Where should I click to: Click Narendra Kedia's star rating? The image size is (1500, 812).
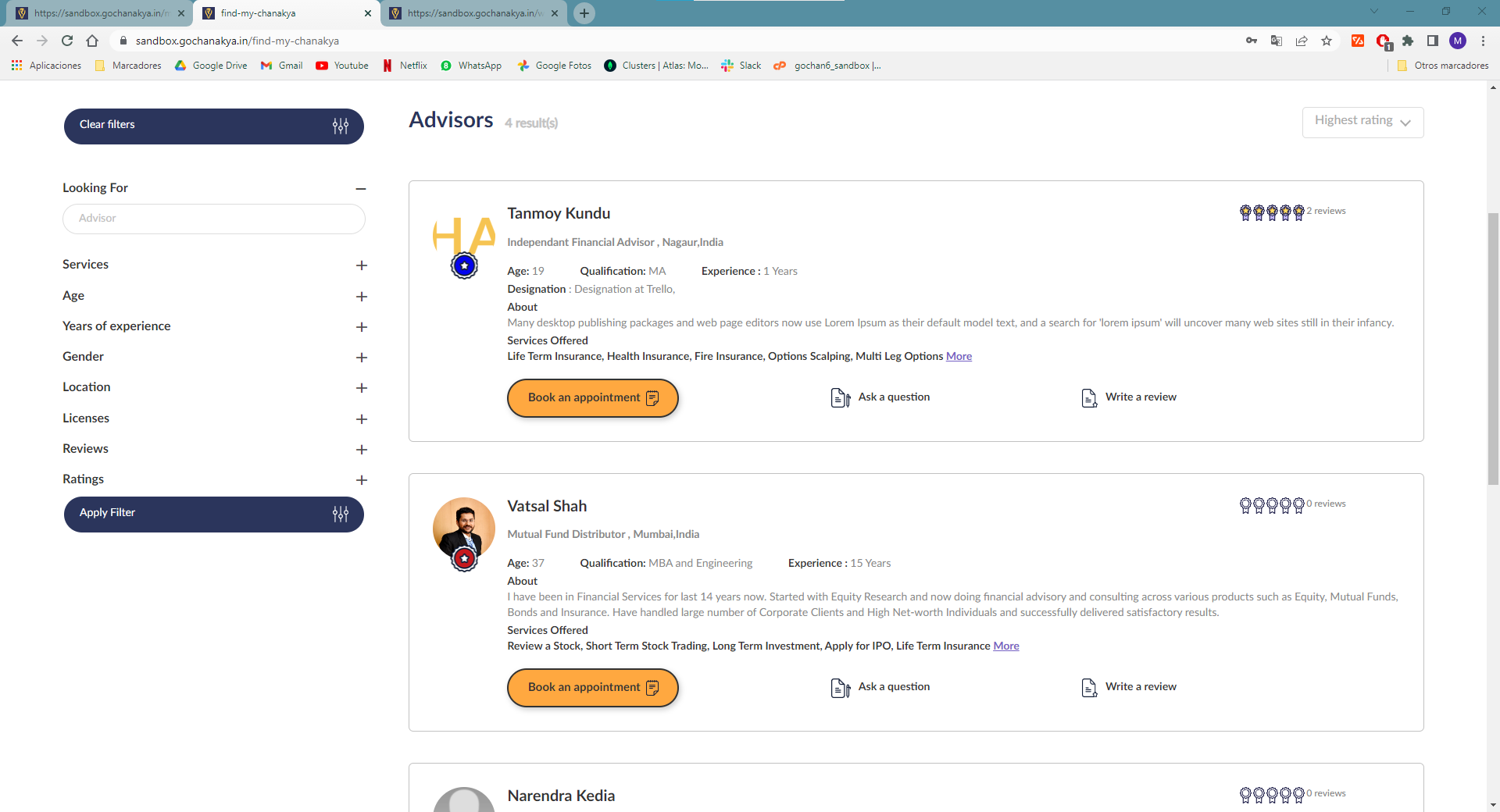[x=1271, y=795]
